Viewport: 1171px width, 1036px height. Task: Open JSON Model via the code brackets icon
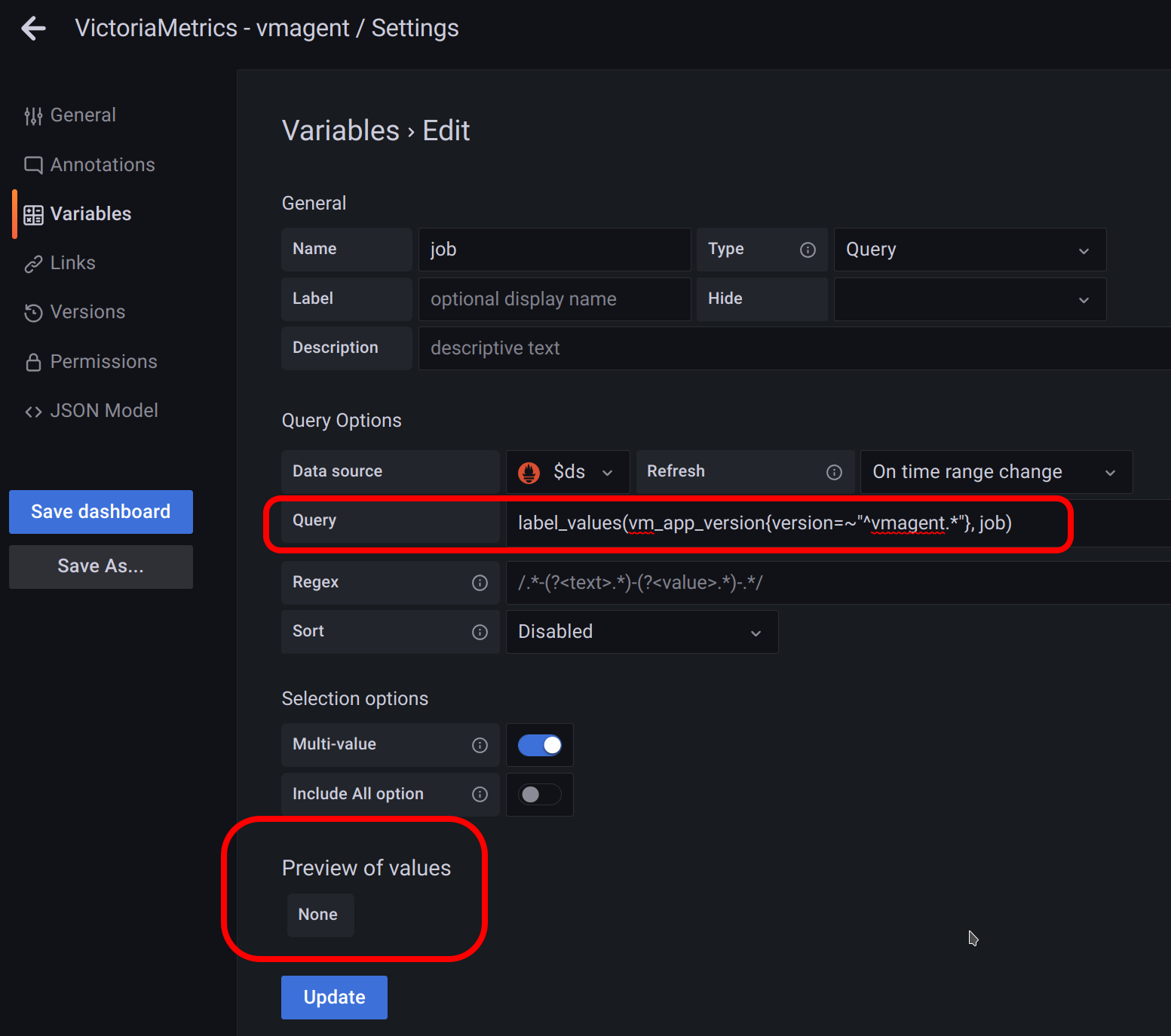[x=33, y=410]
